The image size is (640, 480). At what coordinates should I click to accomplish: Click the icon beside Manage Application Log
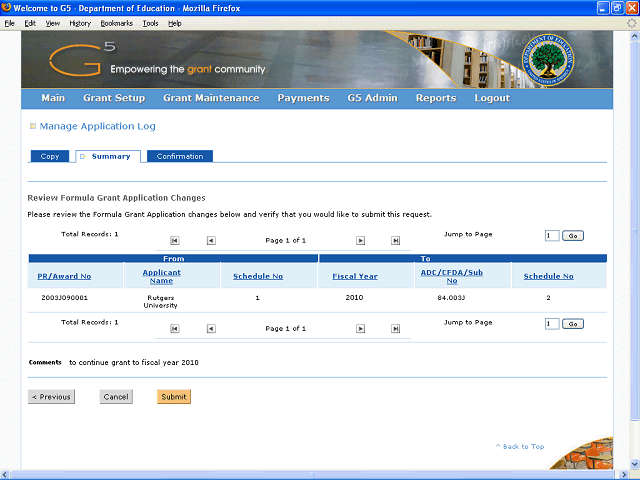(33, 126)
